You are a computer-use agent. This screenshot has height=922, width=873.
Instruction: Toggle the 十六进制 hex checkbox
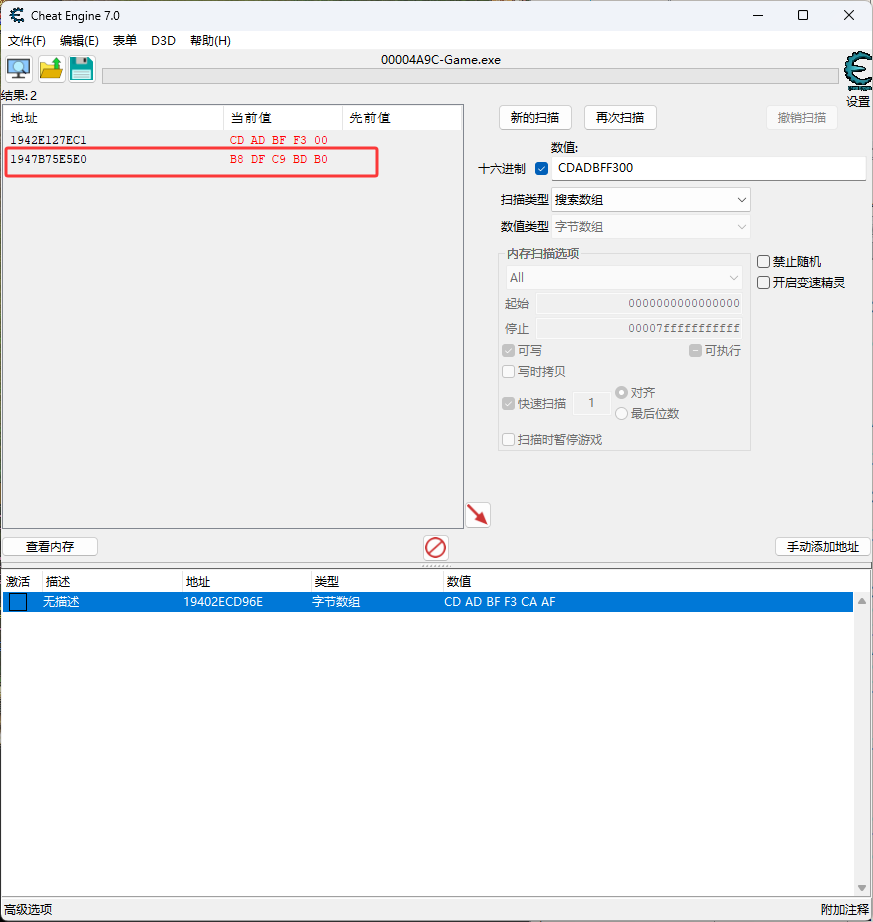541,169
